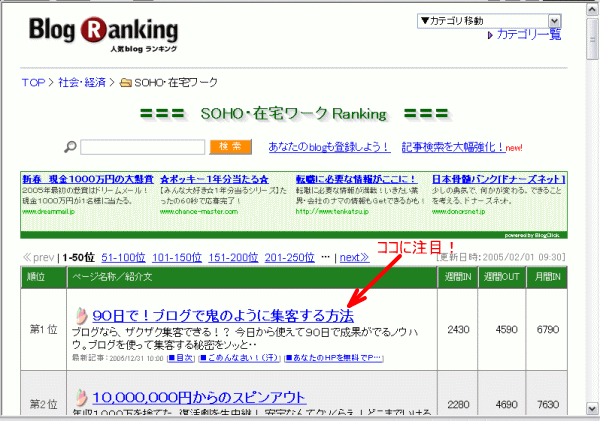Image resolution: width=600 pixels, height=421 pixels.
Task: Click the scrollbar up arrow
Action: pos(593,10)
